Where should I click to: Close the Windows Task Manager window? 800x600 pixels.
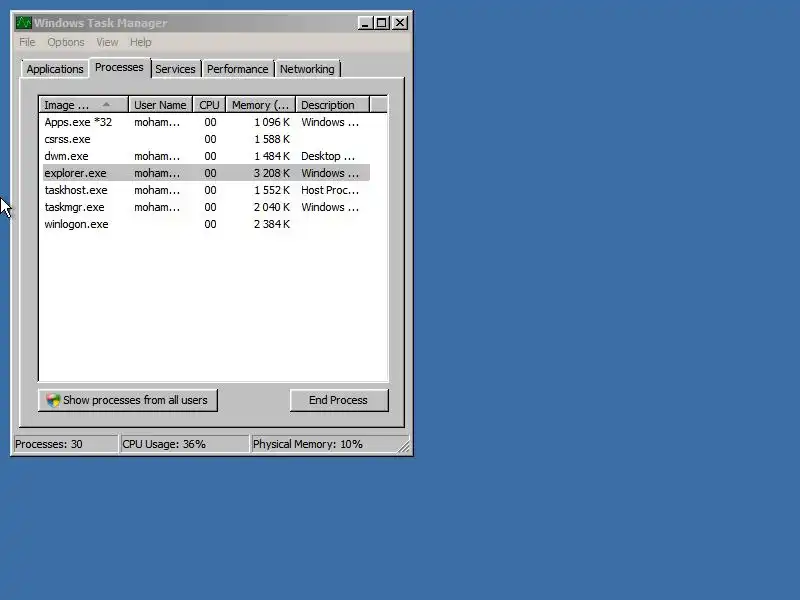pyautogui.click(x=400, y=23)
